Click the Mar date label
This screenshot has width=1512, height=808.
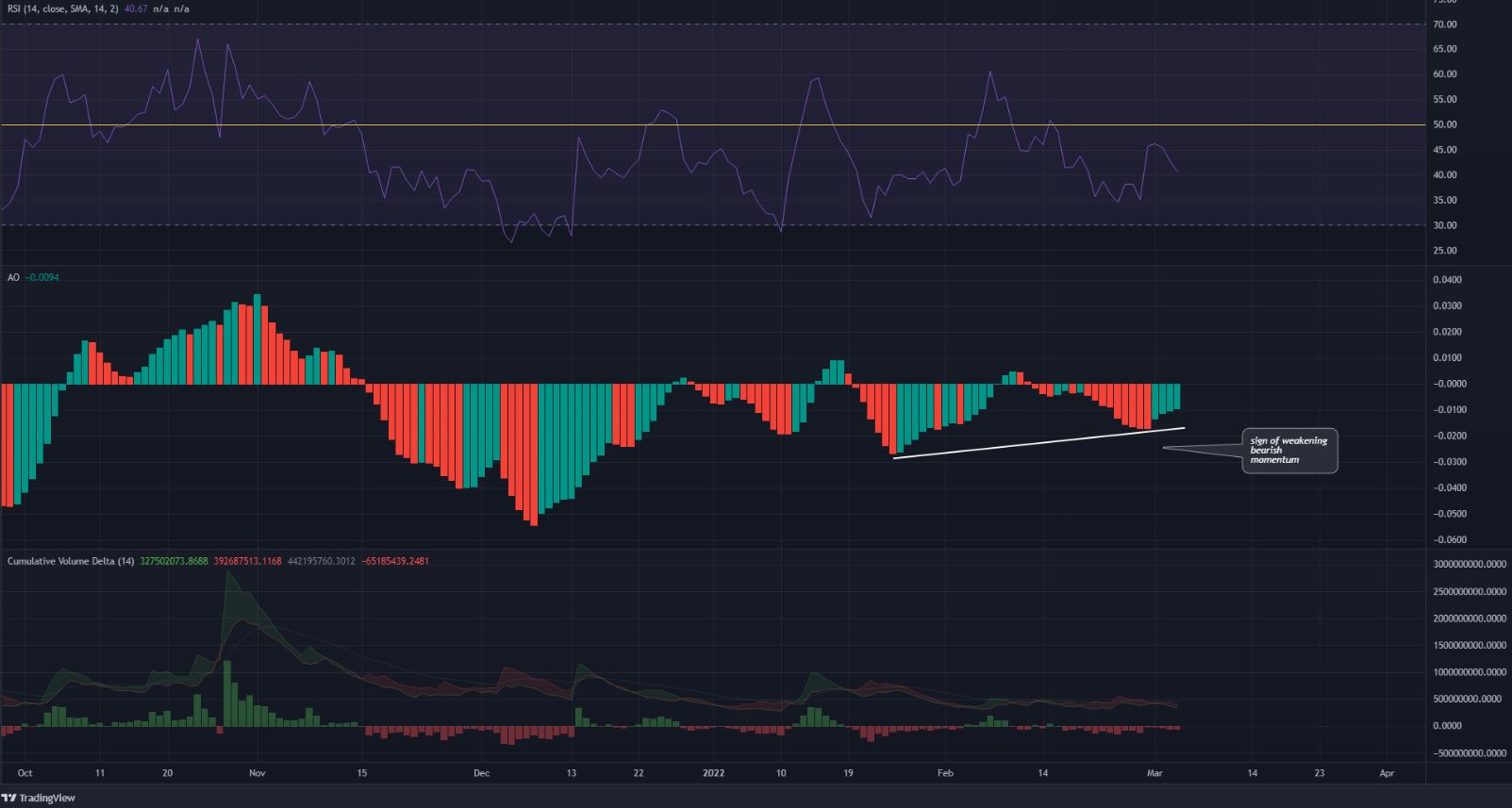point(1155,773)
